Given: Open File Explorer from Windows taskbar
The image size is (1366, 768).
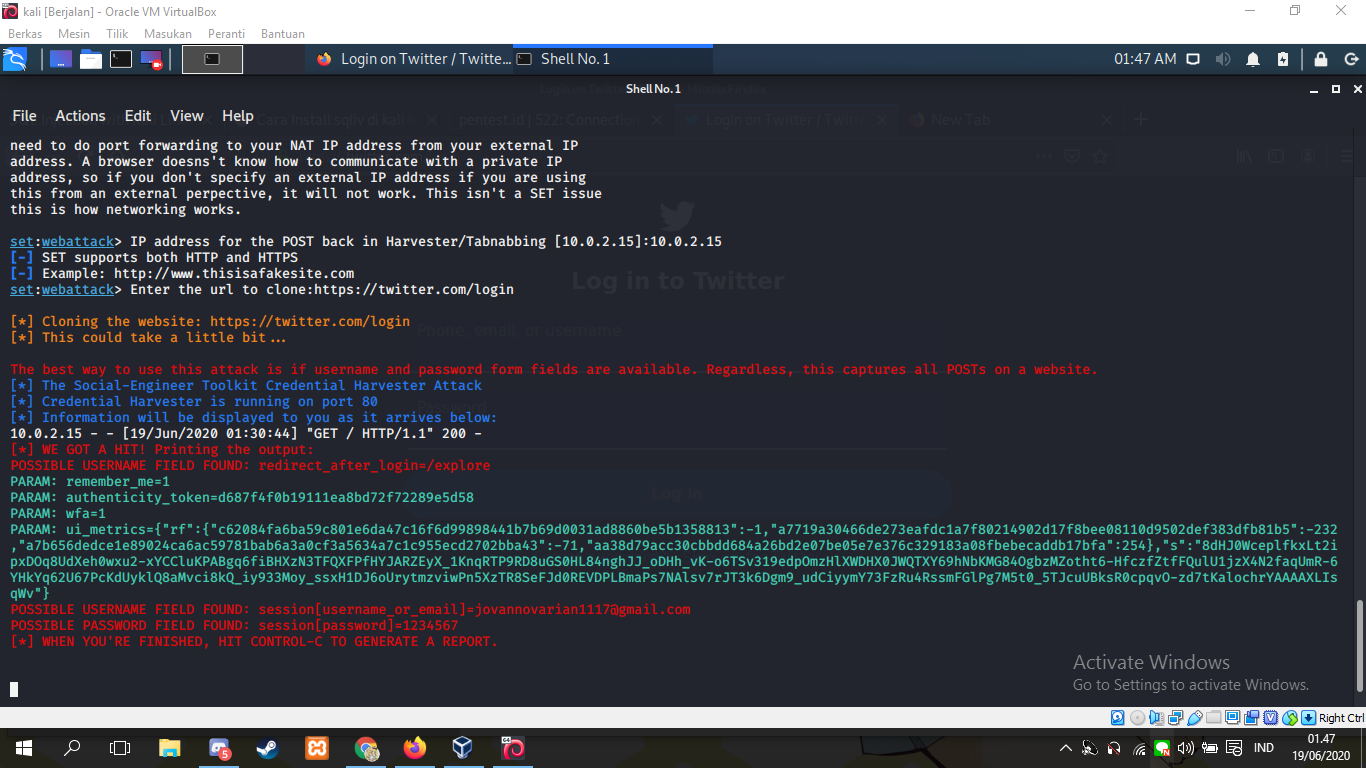Looking at the screenshot, I should (170, 748).
